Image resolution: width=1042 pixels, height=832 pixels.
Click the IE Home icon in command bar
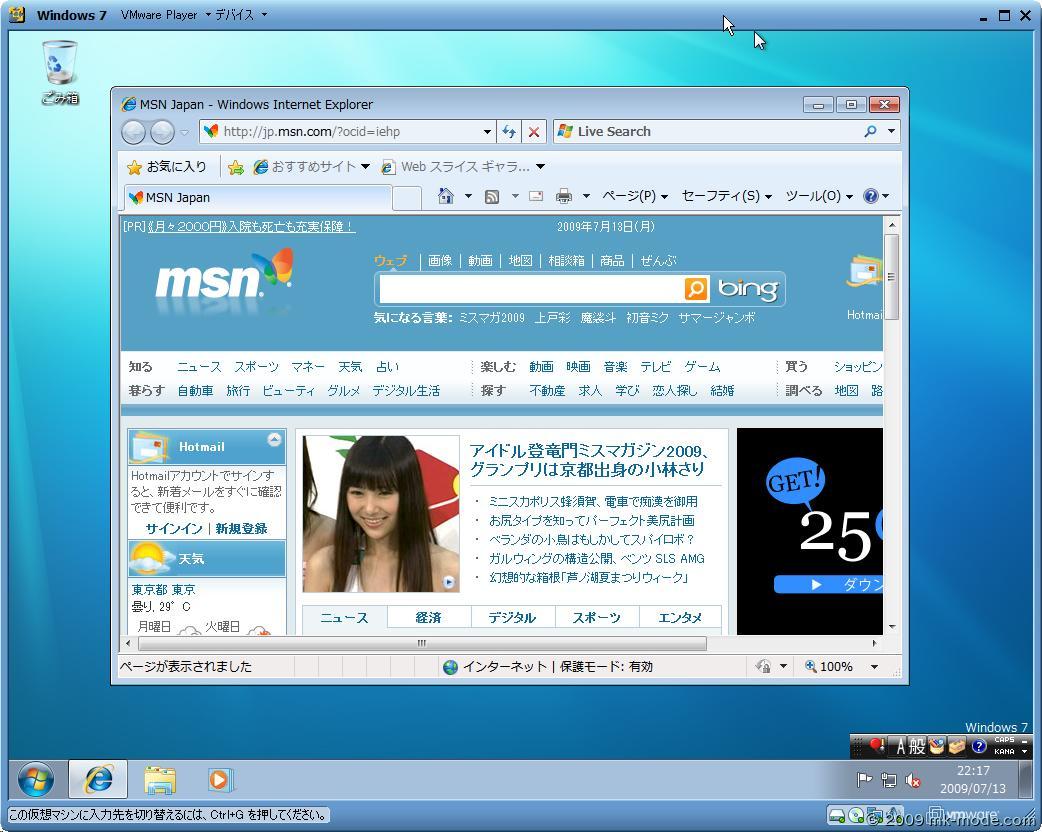(446, 196)
